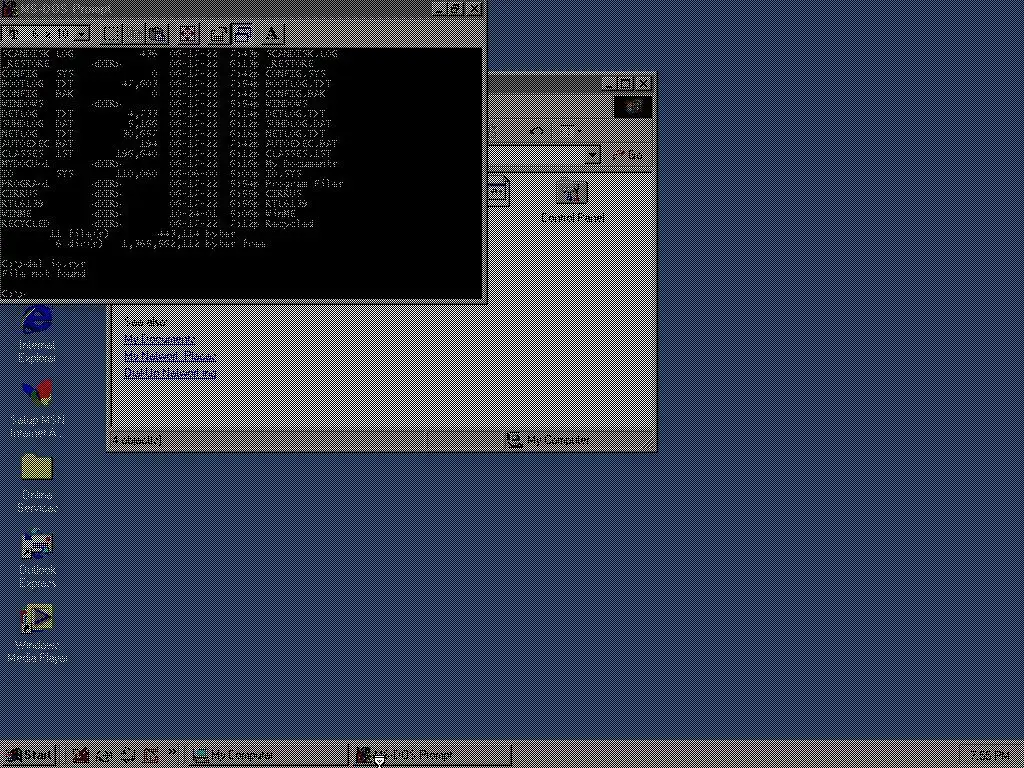Close the My Computer window
1024x768 pixels.
pyautogui.click(x=643, y=84)
